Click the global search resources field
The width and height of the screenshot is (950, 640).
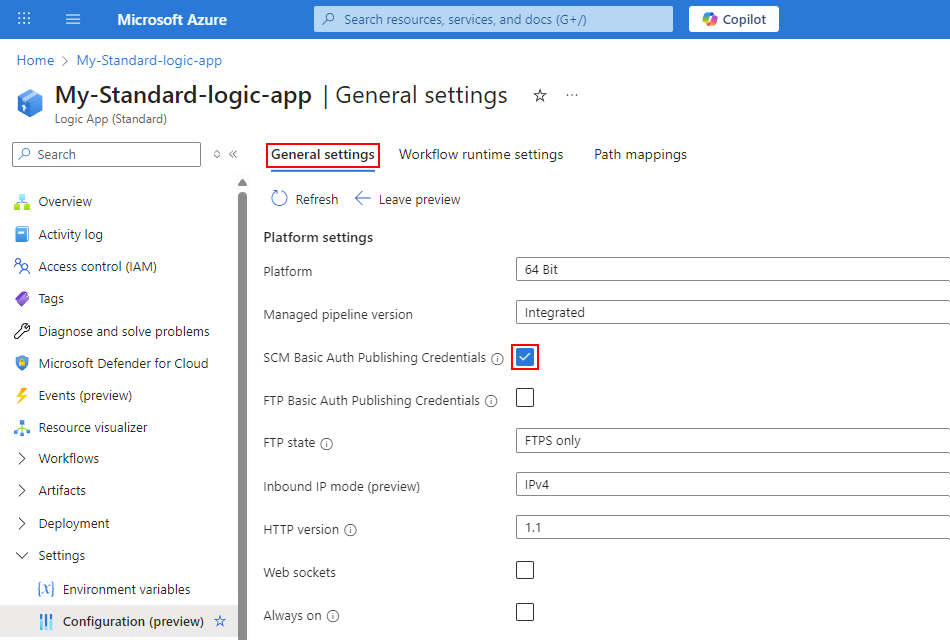(495, 19)
